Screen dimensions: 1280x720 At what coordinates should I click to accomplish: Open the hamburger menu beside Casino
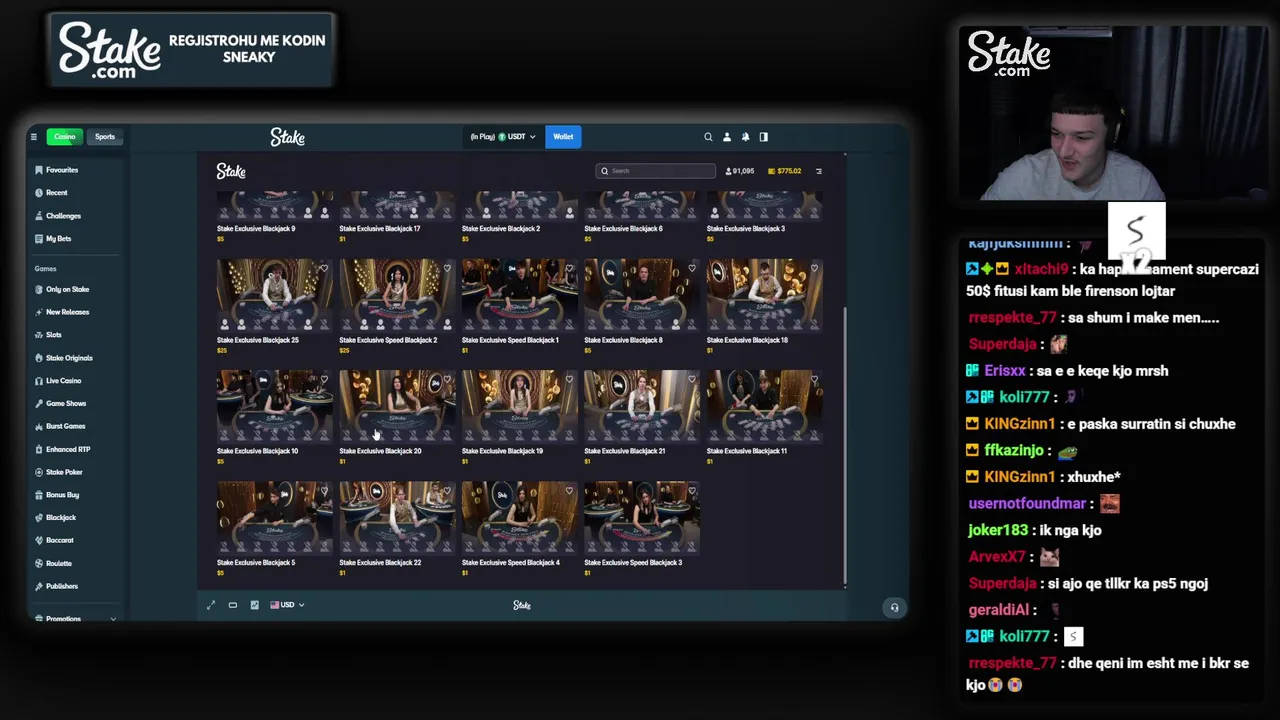33,137
